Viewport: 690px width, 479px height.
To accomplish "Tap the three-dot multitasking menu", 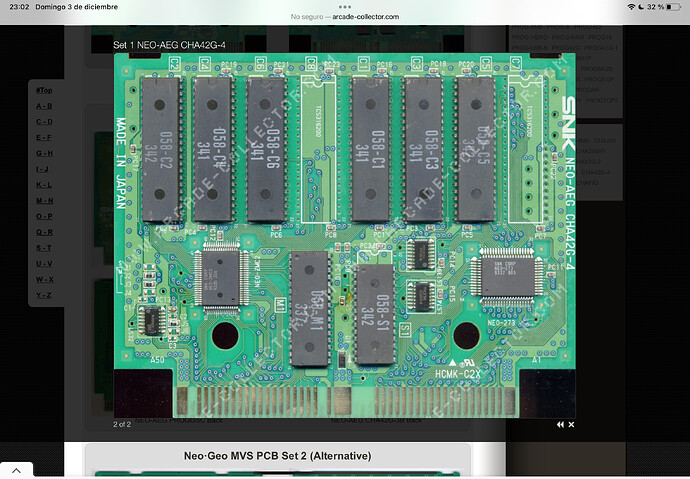I will tap(345, 7).
